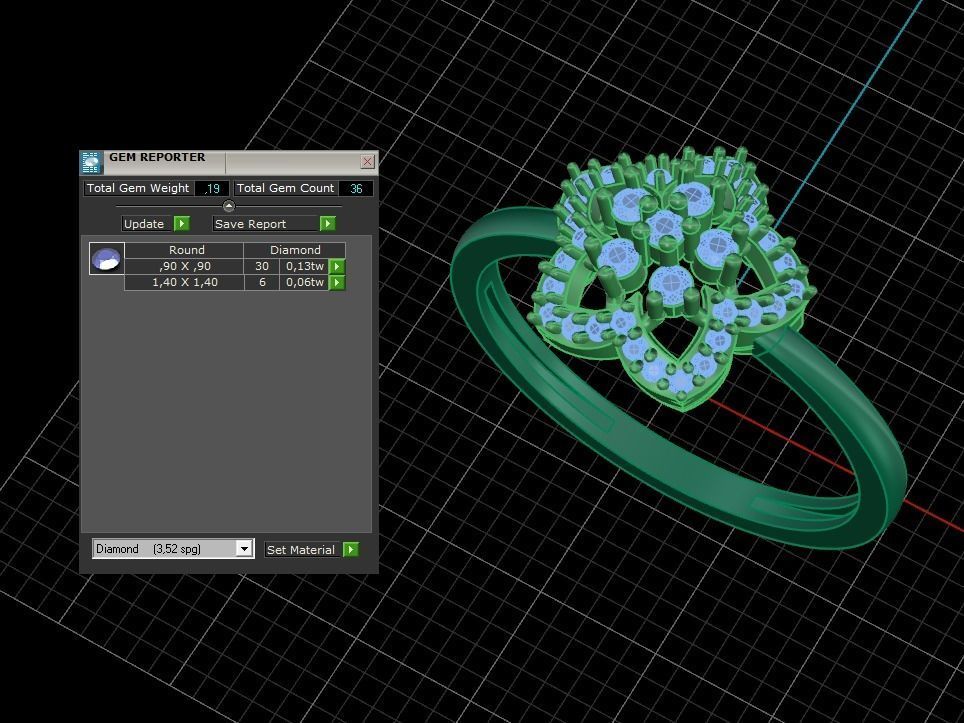Click the Set Material label
Image resolution: width=964 pixels, height=723 pixels.
pos(301,550)
